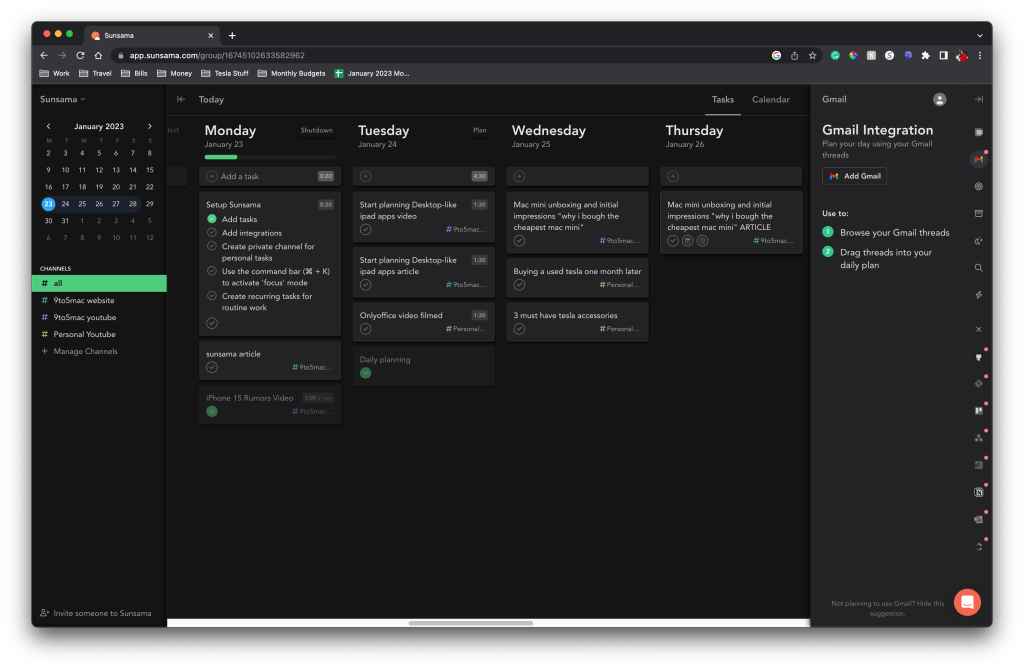Click the Add Gmail button

[x=854, y=176]
